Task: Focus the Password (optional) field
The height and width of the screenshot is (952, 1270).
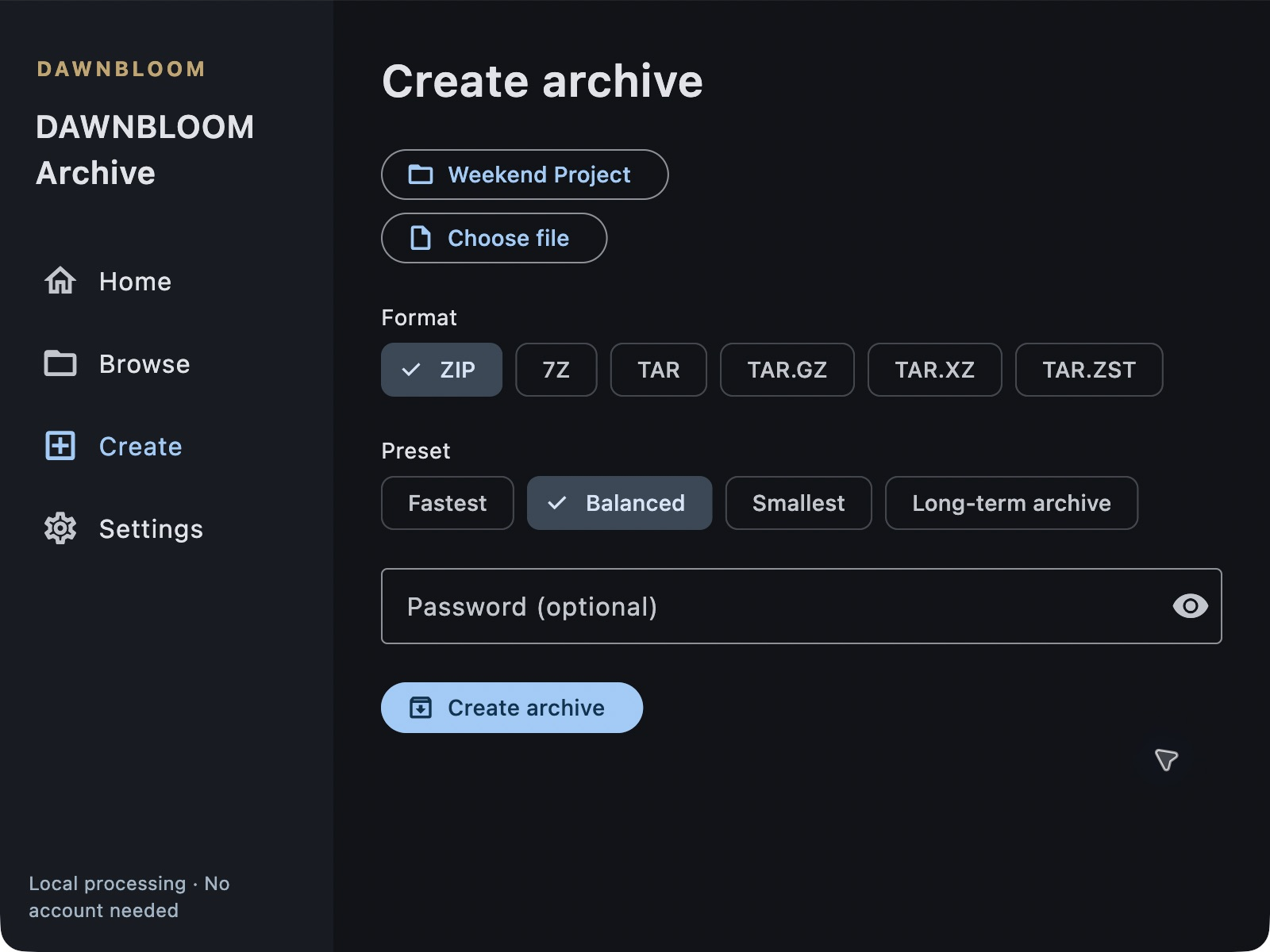Action: (x=802, y=606)
